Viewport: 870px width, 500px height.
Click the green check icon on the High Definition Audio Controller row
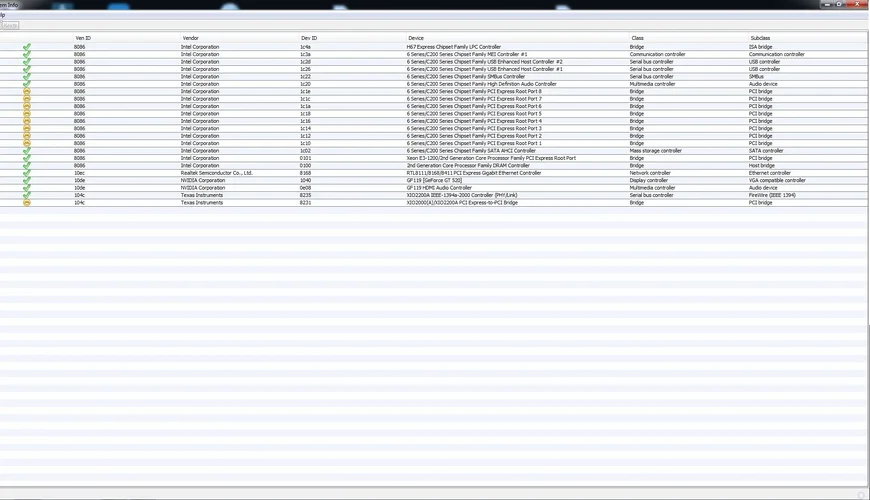tap(27, 84)
